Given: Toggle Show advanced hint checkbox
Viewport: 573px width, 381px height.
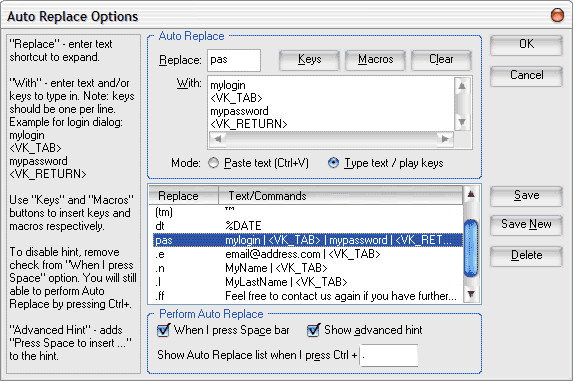Looking at the screenshot, I should pyautogui.click(x=313, y=330).
